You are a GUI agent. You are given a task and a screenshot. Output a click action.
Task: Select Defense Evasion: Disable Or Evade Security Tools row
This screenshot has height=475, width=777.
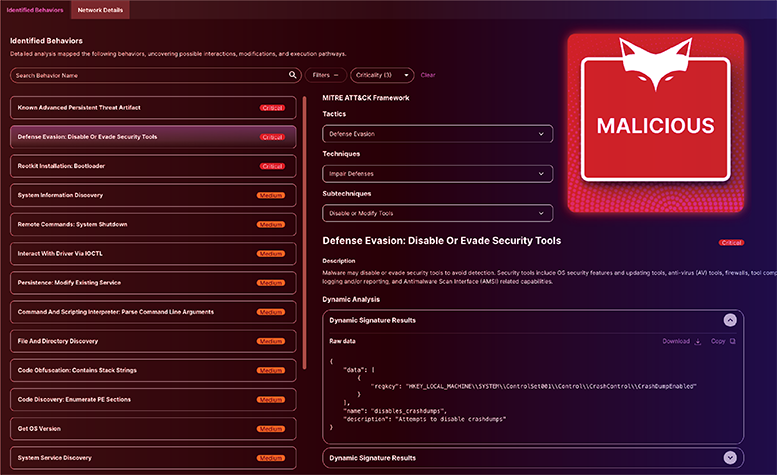153,137
